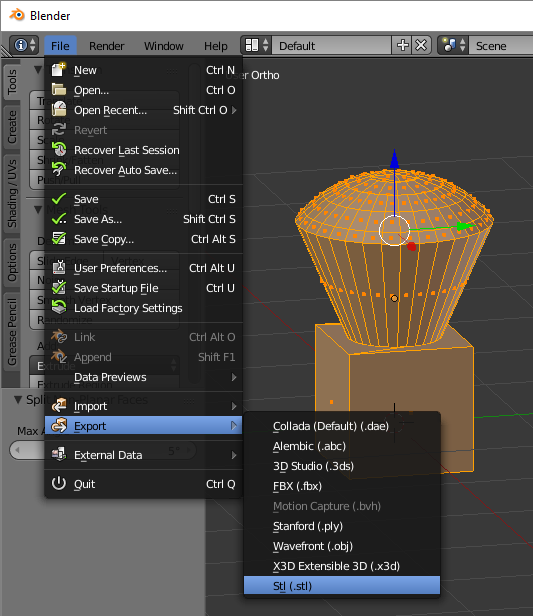Viewport: 533px width, 616px height.
Task: Click the Scene name field
Action: [x=502, y=45]
